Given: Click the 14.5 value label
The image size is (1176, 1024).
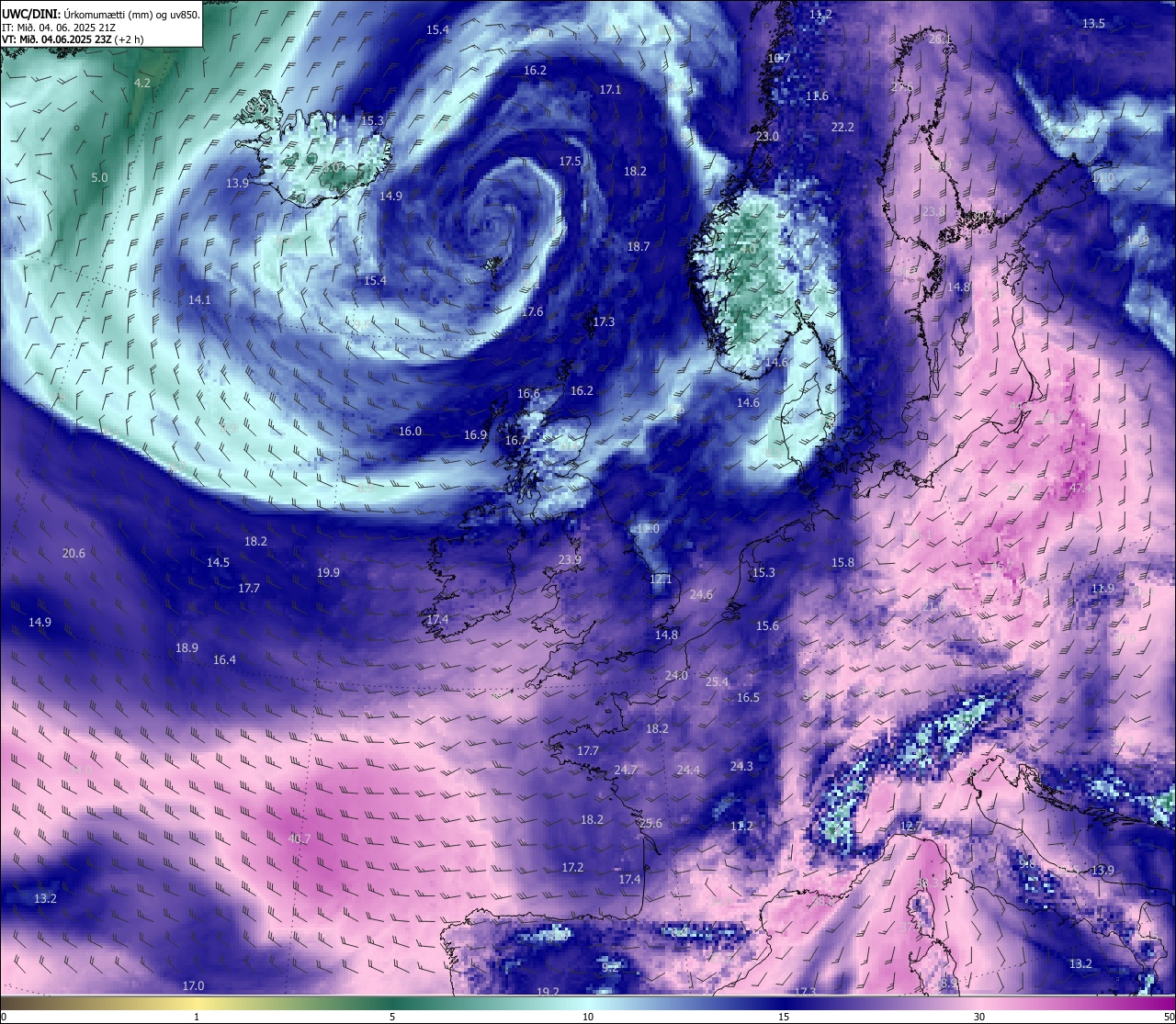Looking at the screenshot, I should click(x=218, y=562).
